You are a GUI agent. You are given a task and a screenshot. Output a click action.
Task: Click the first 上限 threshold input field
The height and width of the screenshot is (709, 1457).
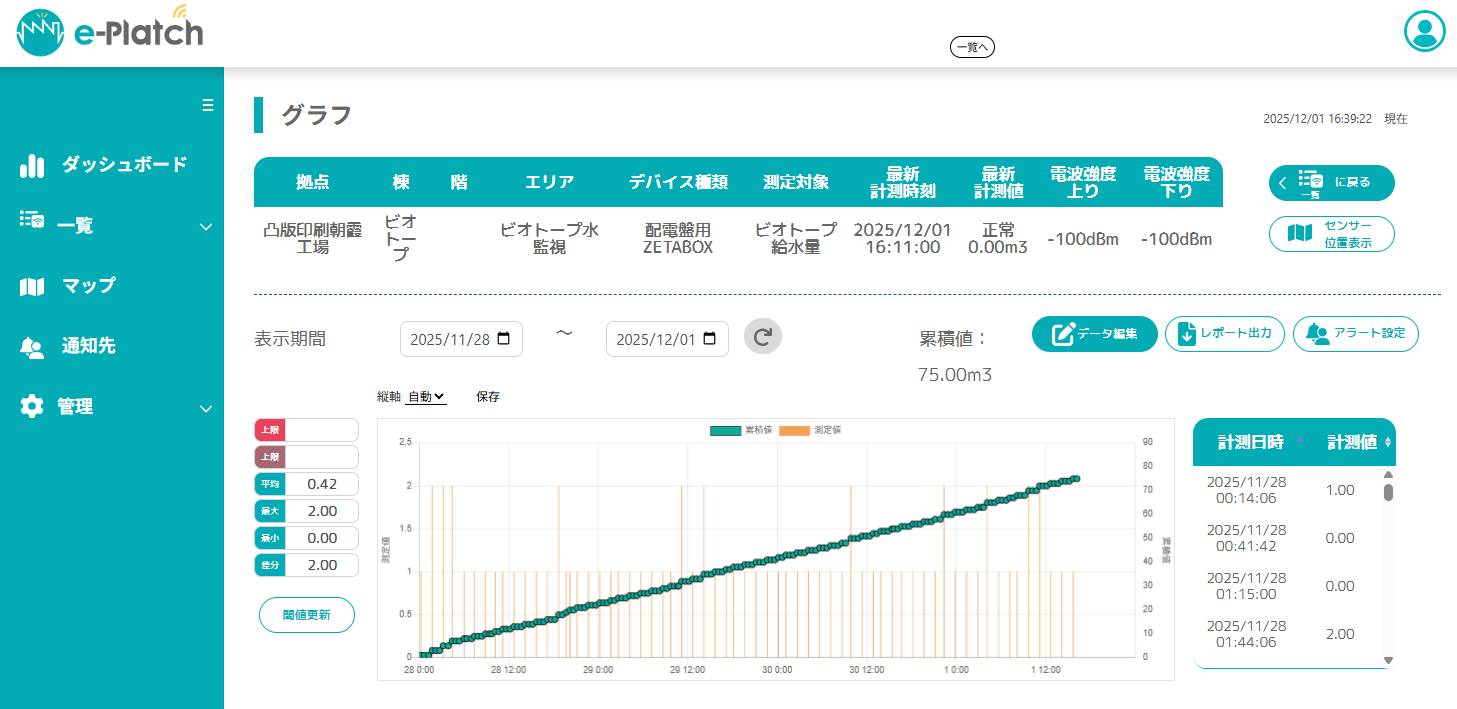[321, 430]
